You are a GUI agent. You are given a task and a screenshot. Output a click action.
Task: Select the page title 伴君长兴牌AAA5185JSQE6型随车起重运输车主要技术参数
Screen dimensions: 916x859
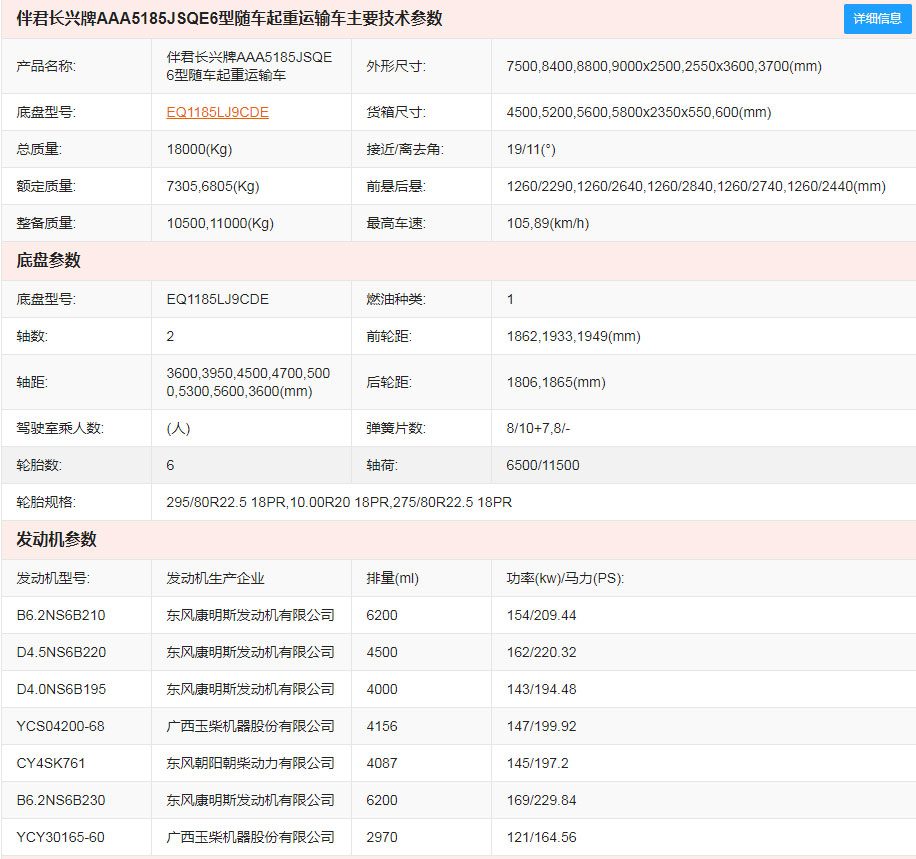pos(229,19)
